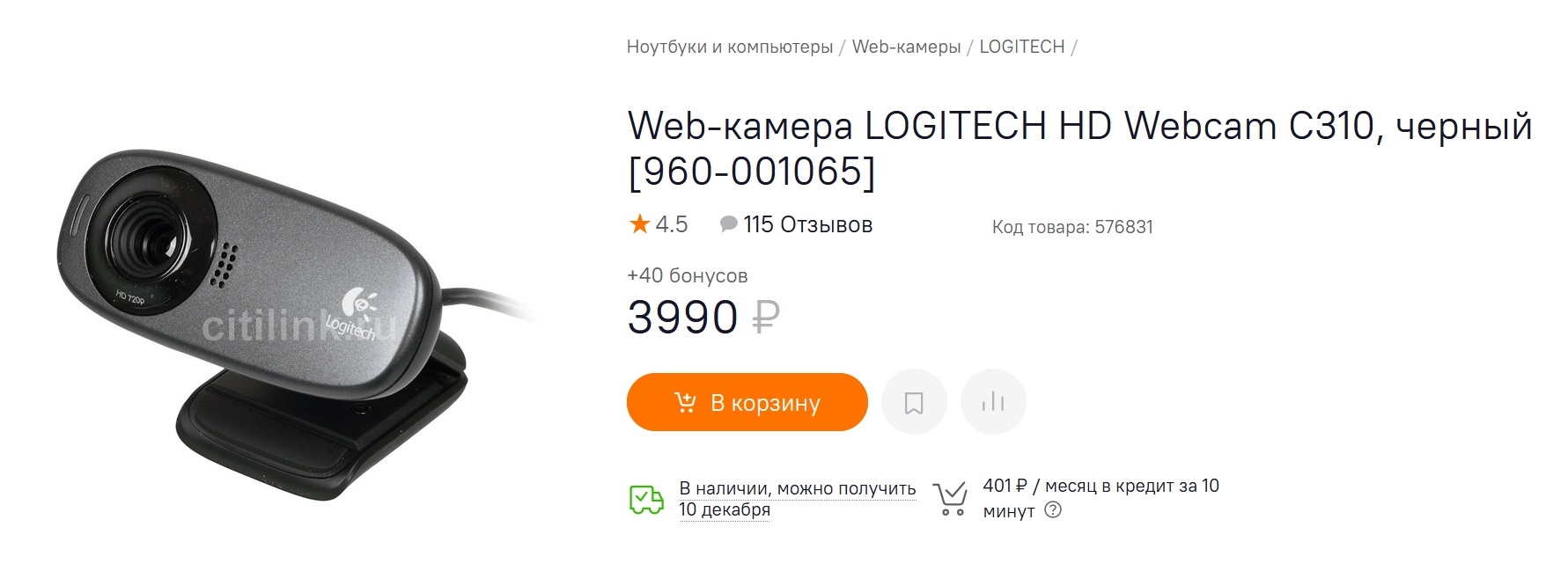The width and height of the screenshot is (1568, 571).
Task: Click the credit shopping cart icon
Action: pyautogui.click(x=951, y=498)
